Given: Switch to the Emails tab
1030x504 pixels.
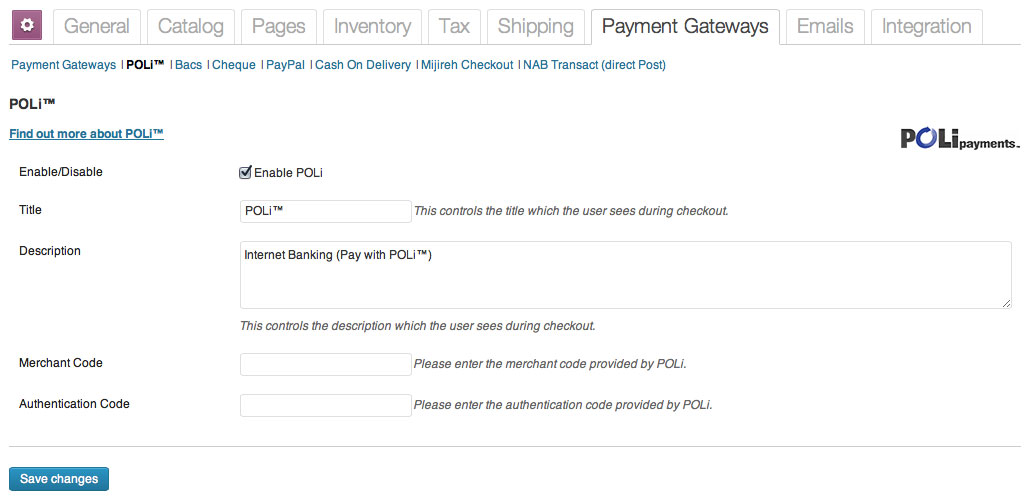Looking at the screenshot, I should 825,27.
